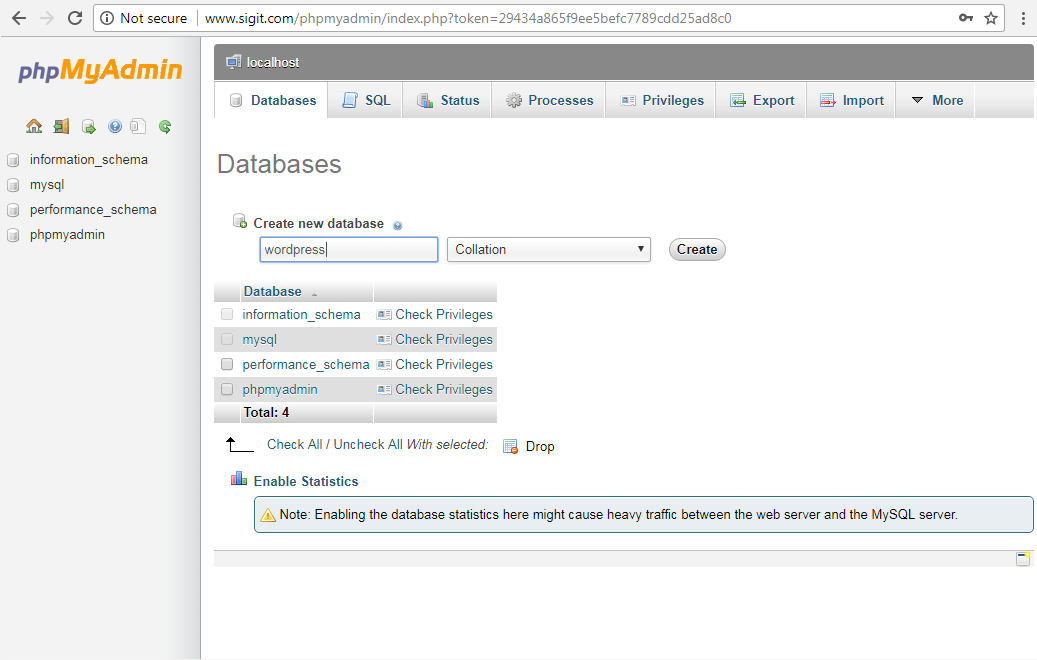
Task: Click information_schema database icon in sidebar
Action: coord(13,160)
